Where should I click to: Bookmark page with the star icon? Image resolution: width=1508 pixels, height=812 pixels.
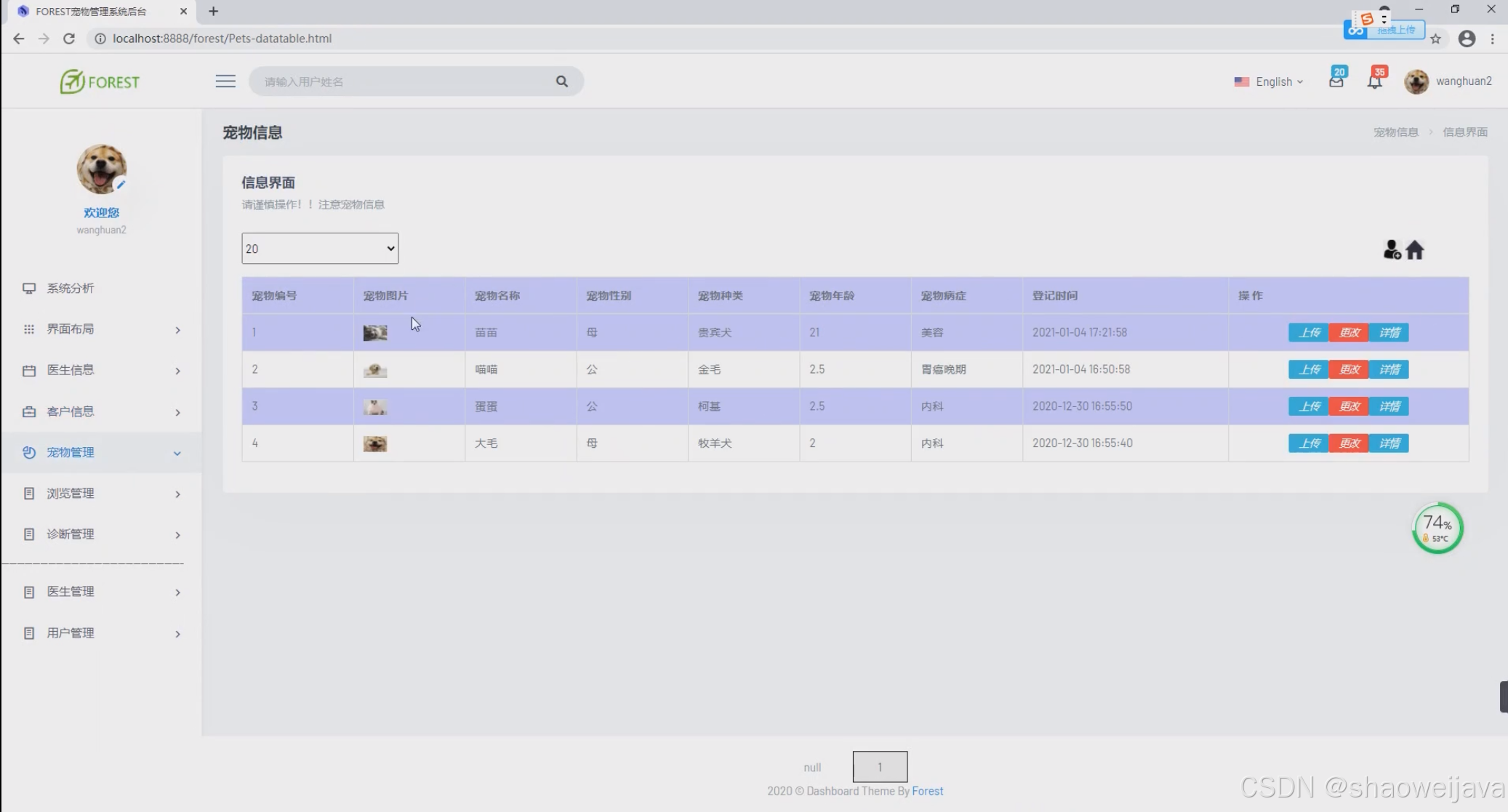(x=1435, y=39)
